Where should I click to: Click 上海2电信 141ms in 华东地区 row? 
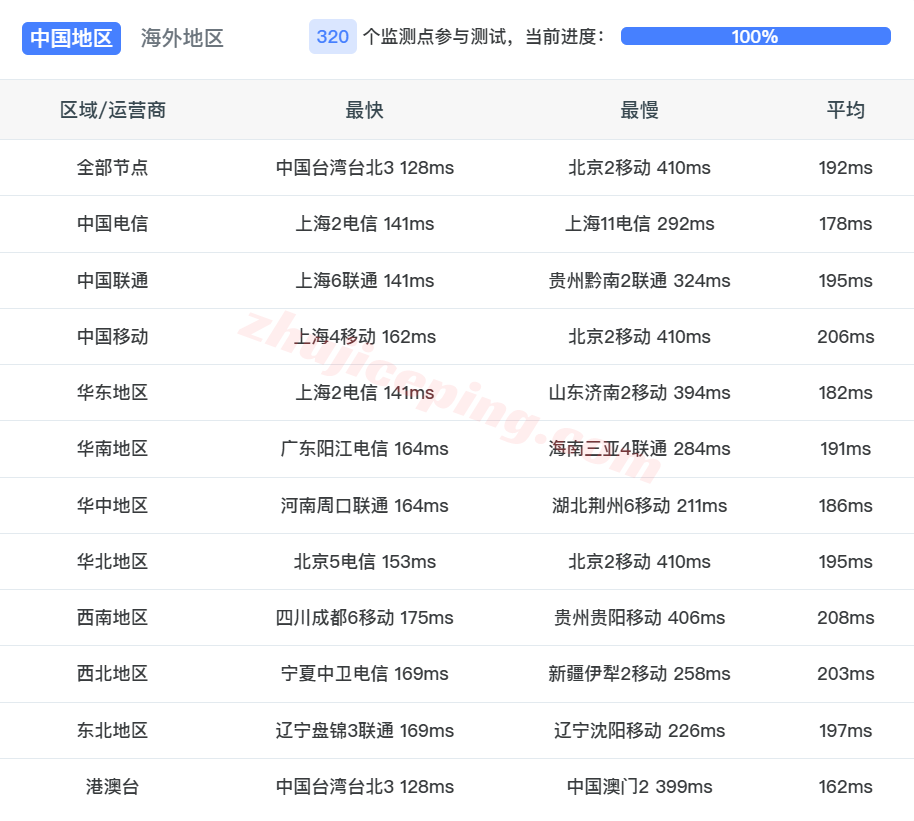(364, 392)
